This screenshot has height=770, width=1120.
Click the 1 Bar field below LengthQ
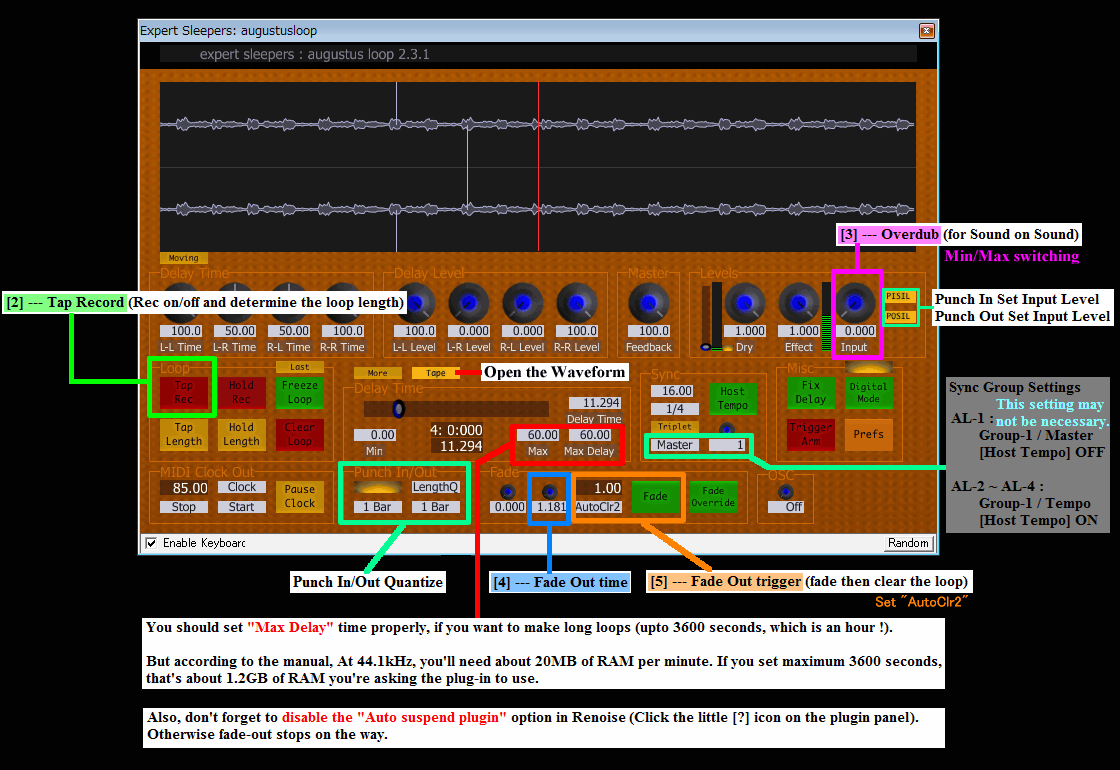(x=436, y=506)
